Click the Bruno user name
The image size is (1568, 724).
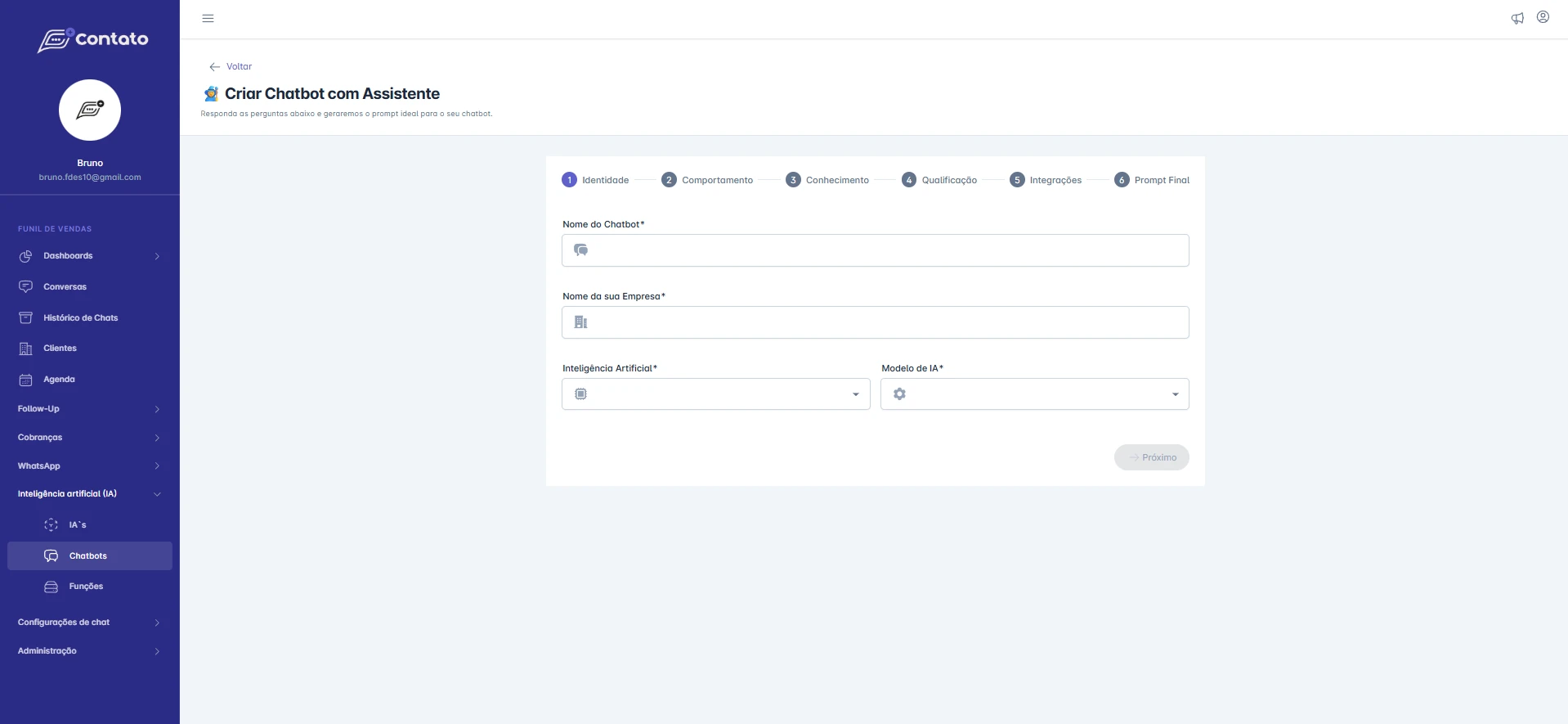pos(90,163)
